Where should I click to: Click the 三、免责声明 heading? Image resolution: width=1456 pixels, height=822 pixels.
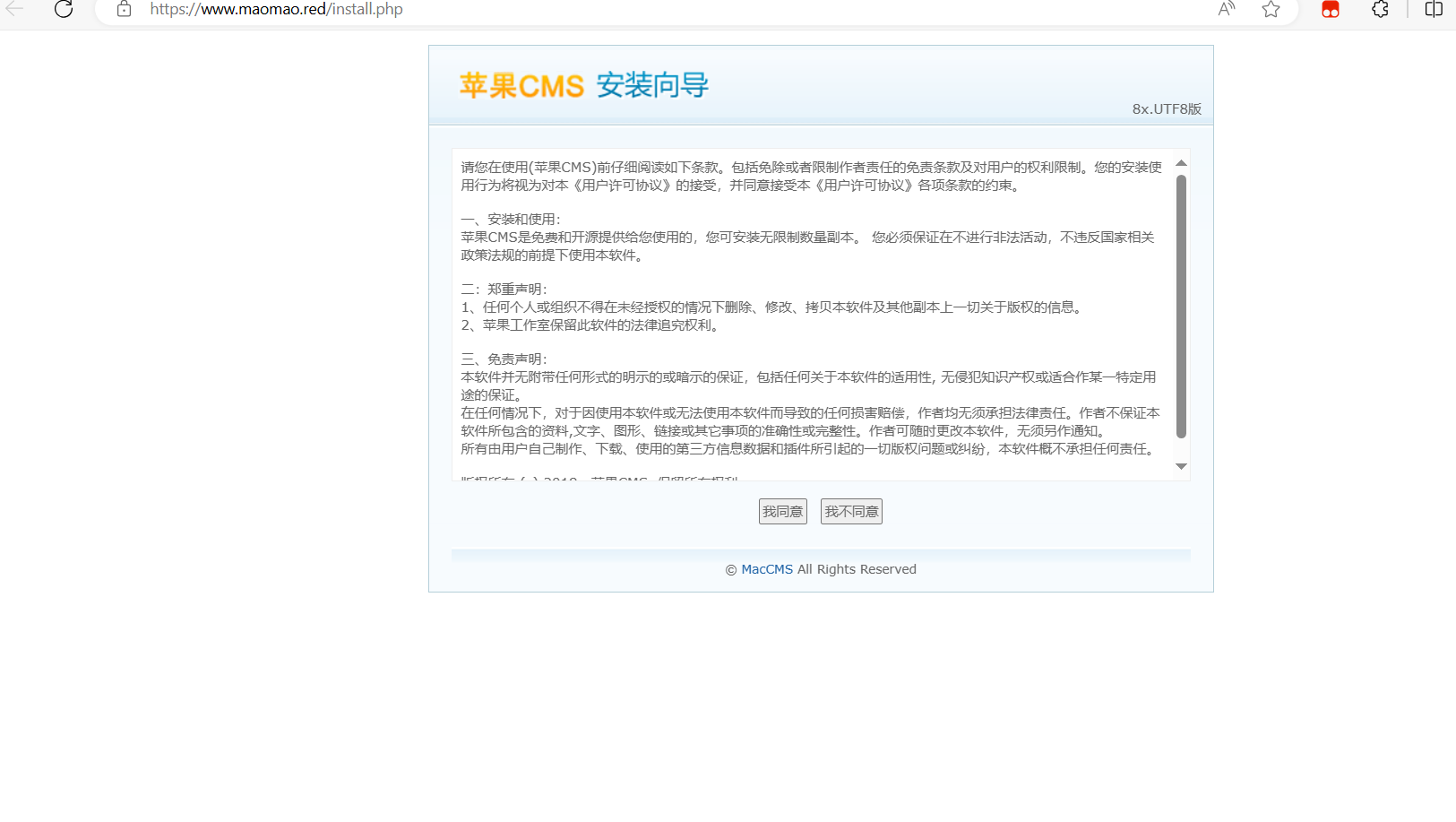(x=504, y=359)
